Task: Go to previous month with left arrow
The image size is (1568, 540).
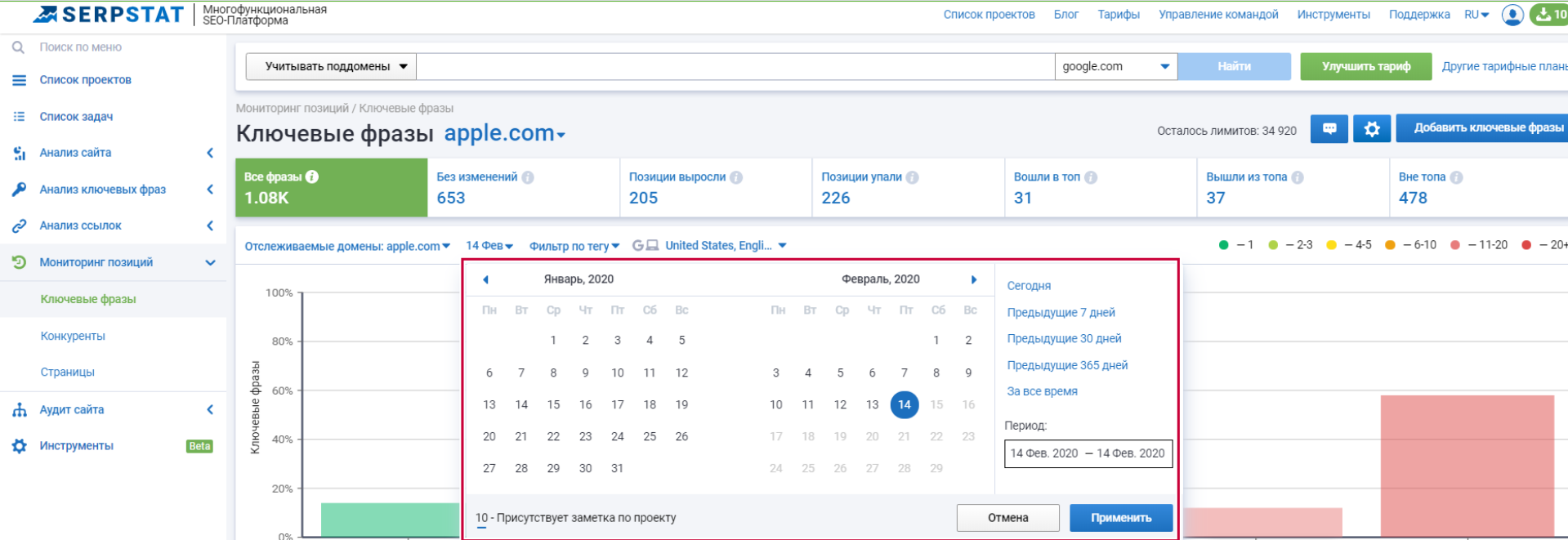Action: pyautogui.click(x=485, y=279)
